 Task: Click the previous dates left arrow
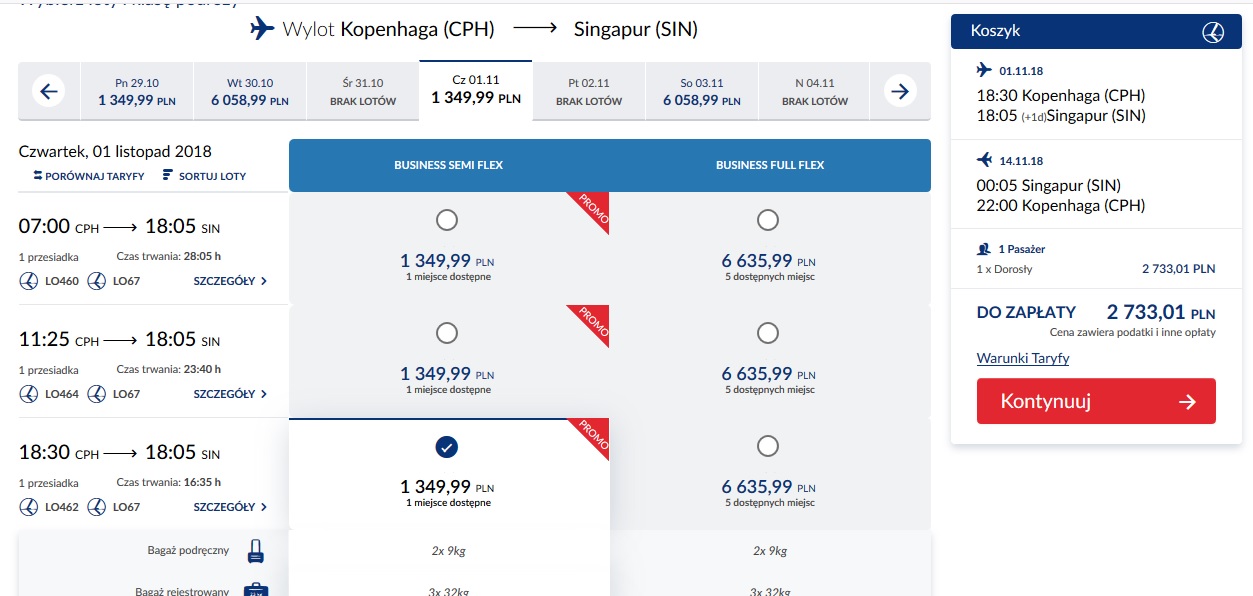click(49, 92)
